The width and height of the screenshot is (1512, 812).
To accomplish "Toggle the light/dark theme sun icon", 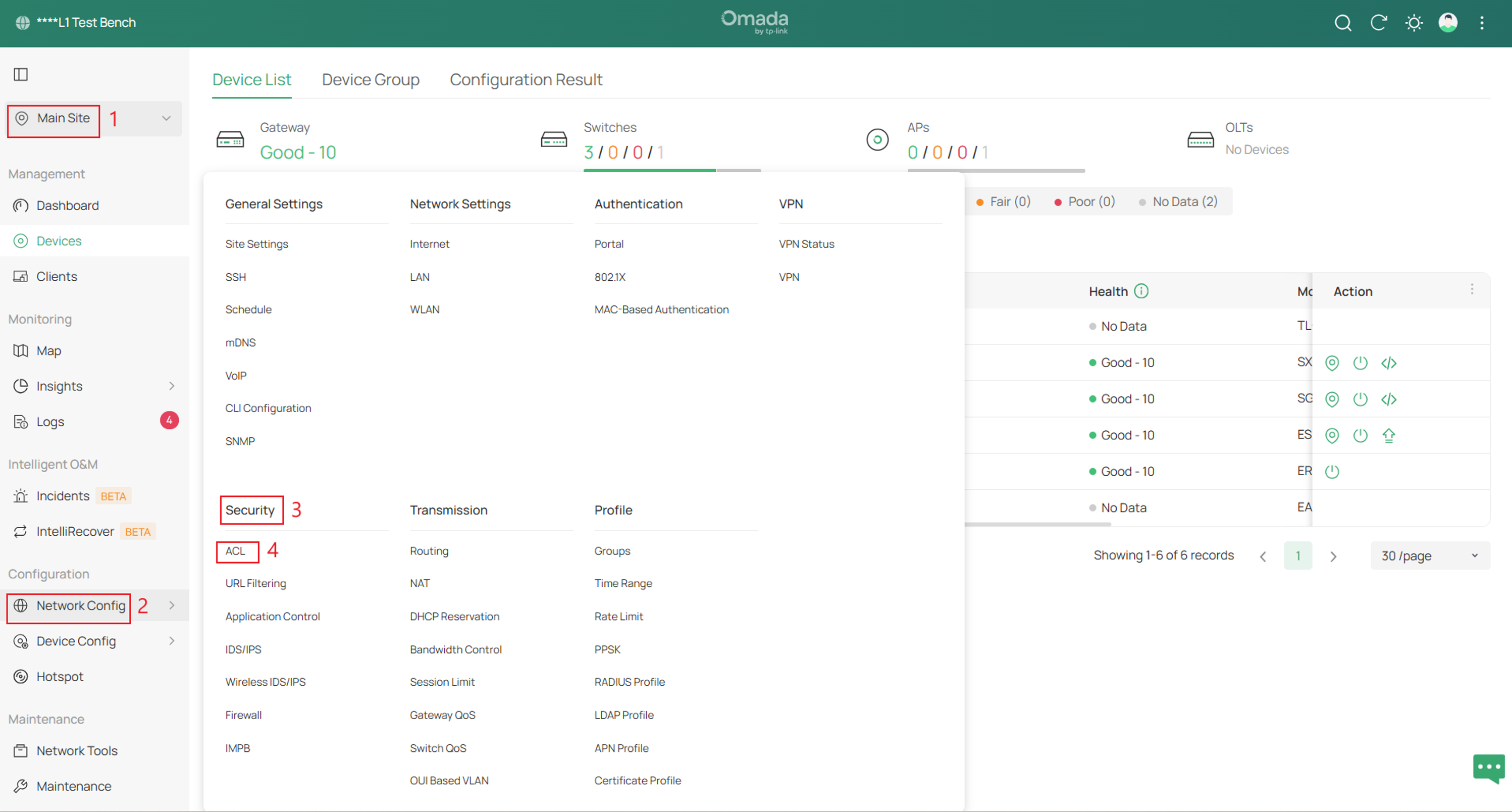I will tap(1414, 23).
